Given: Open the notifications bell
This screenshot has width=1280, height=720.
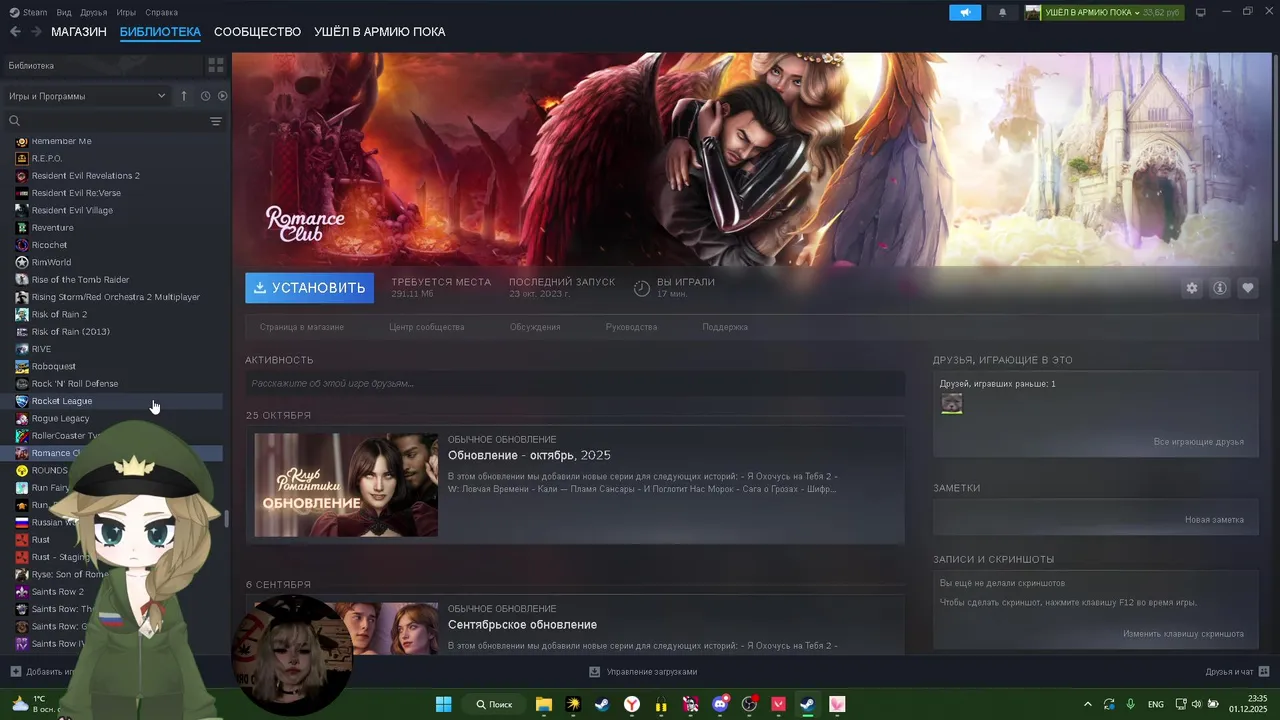Looking at the screenshot, I should click(x=1003, y=12).
